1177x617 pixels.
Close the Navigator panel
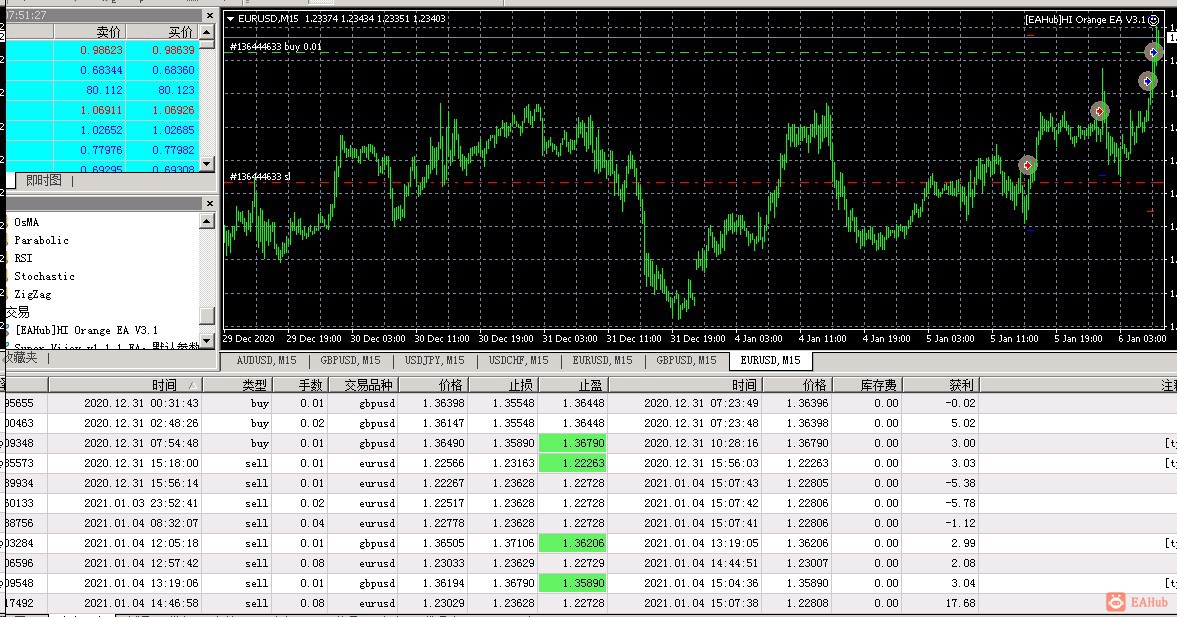pyautogui.click(x=209, y=203)
